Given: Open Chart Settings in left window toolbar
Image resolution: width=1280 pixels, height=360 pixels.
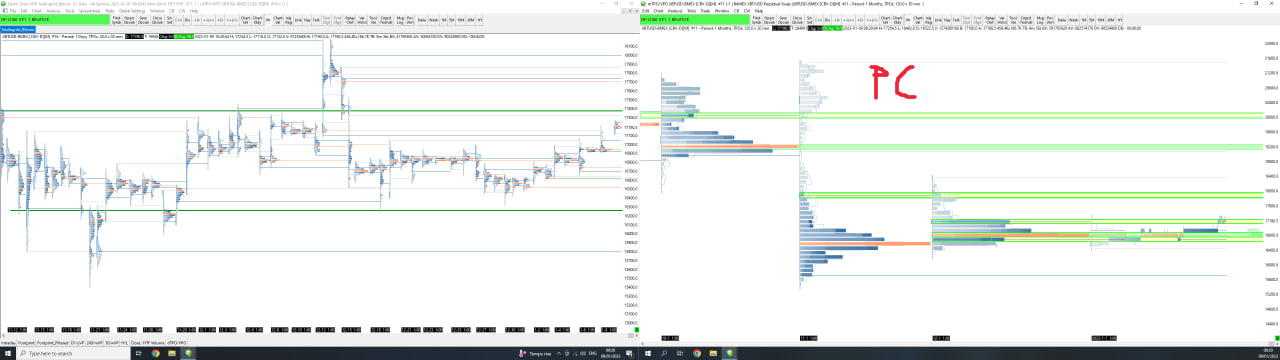Looking at the screenshot, I should click(x=245, y=20).
